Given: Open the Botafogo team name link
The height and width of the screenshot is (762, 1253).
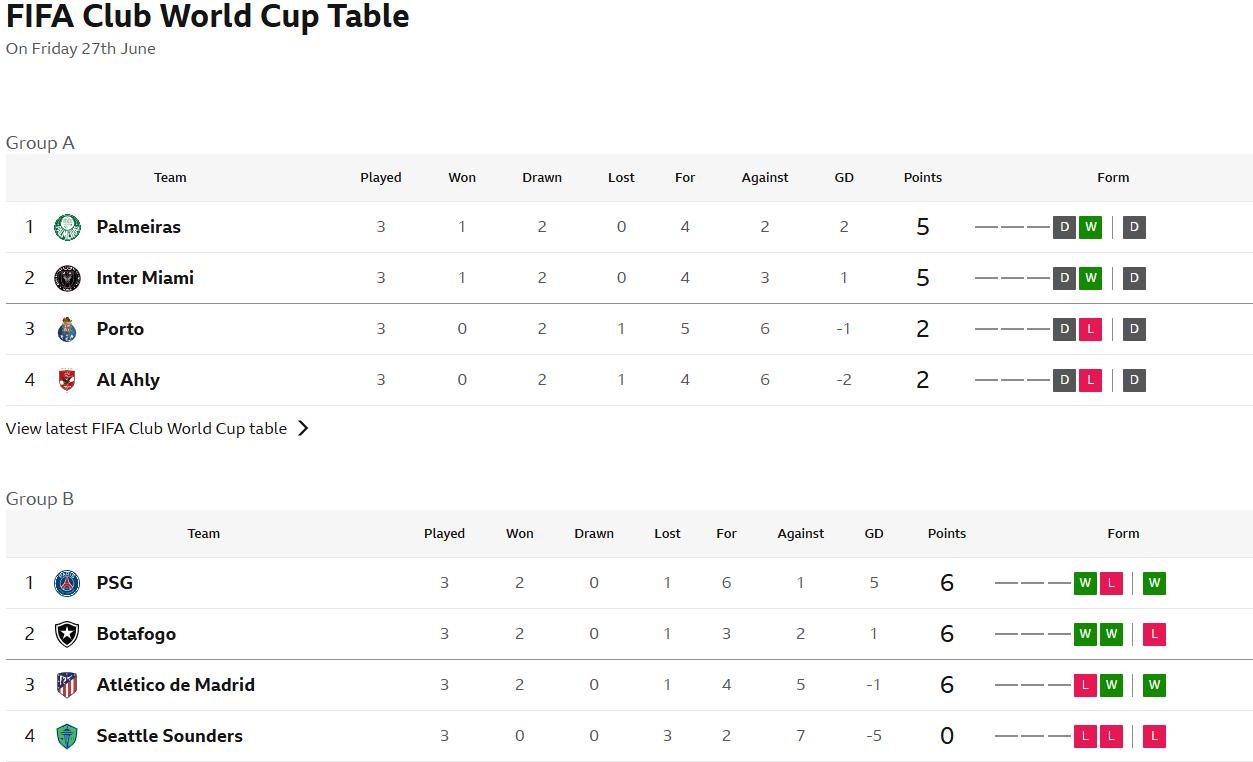Looking at the screenshot, I should (136, 634).
